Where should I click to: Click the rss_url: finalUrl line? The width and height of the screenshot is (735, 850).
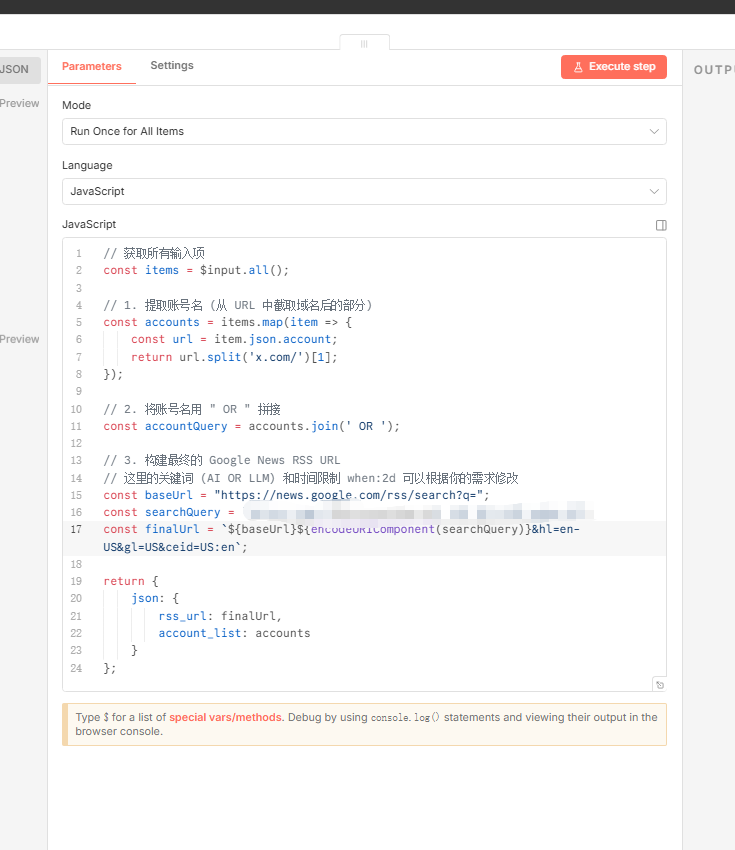220,616
